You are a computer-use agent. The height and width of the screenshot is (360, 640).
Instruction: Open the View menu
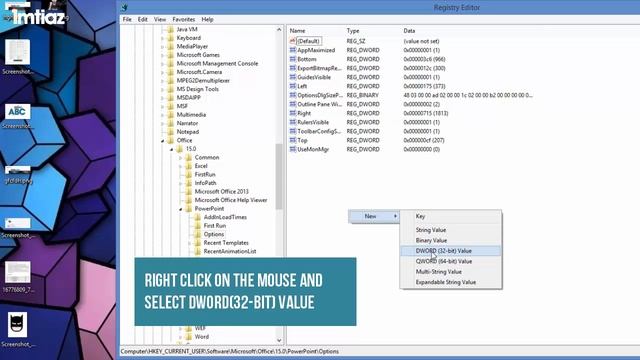(160, 19)
